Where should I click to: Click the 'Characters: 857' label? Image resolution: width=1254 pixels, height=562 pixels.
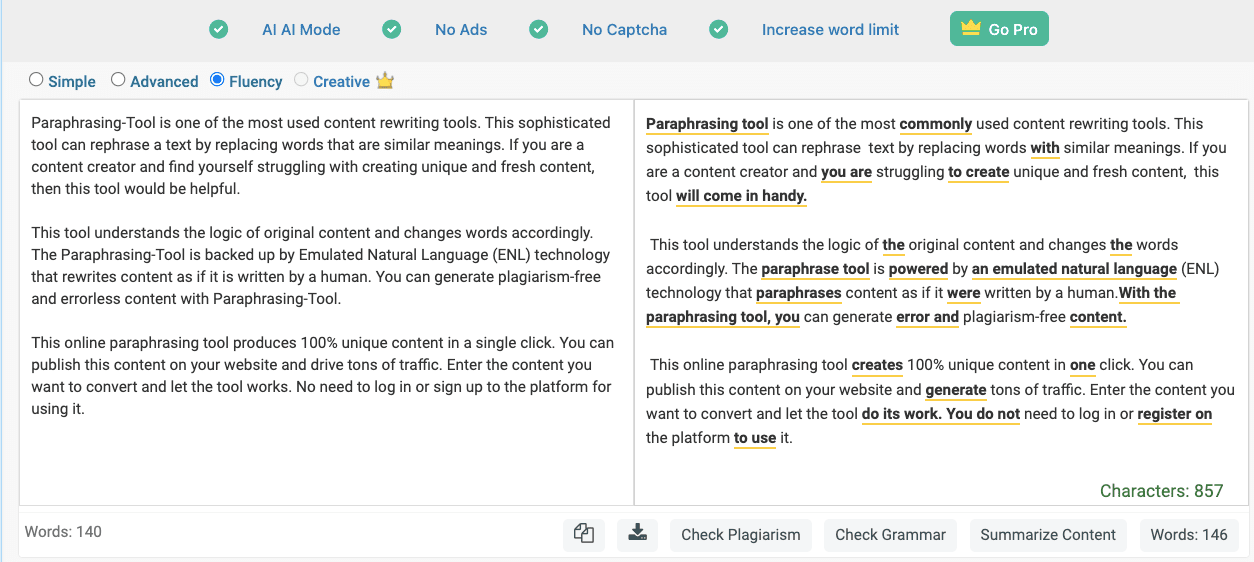pyautogui.click(x=1161, y=491)
